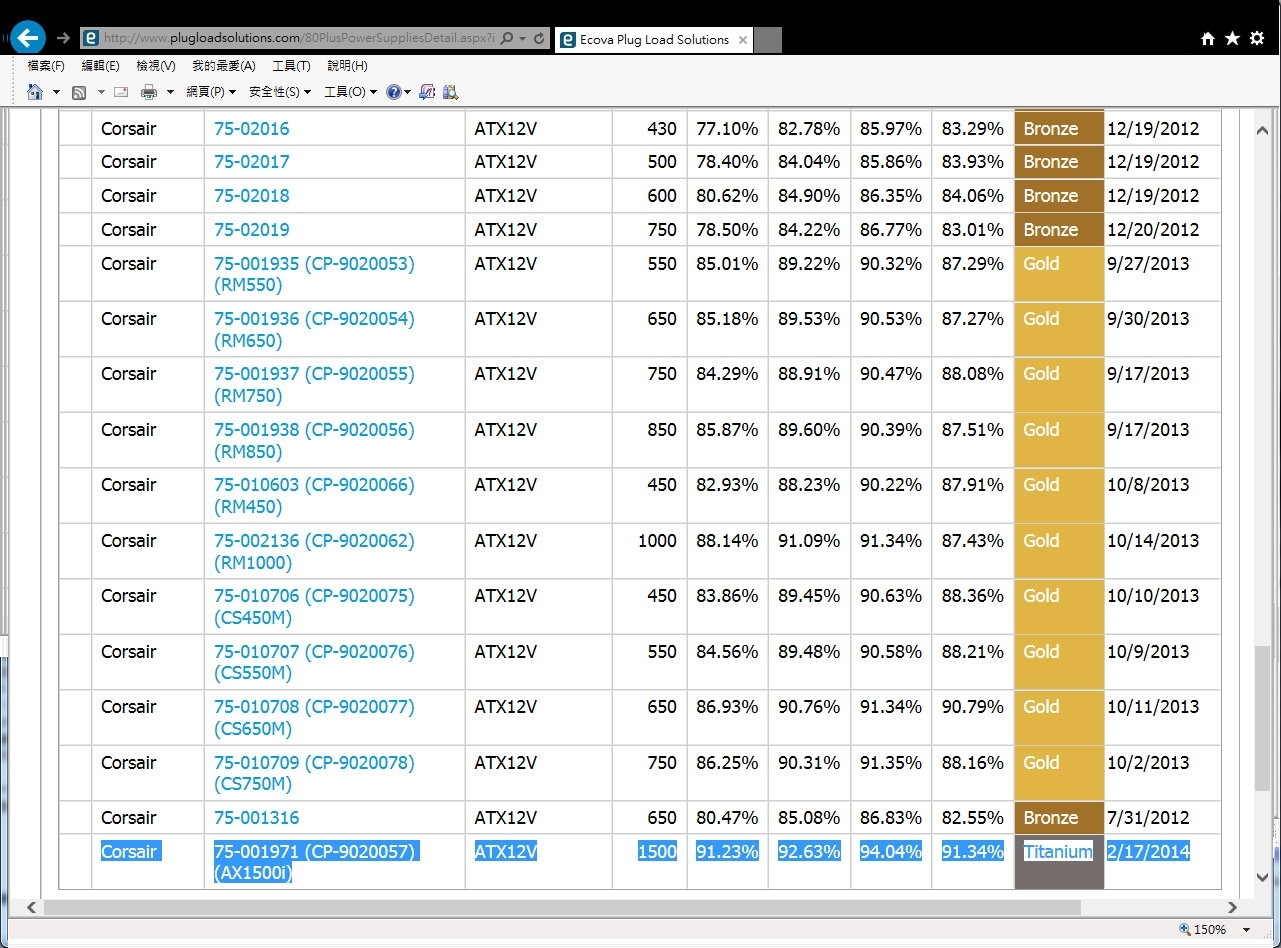Refresh the page with the reload icon

click(x=540, y=39)
